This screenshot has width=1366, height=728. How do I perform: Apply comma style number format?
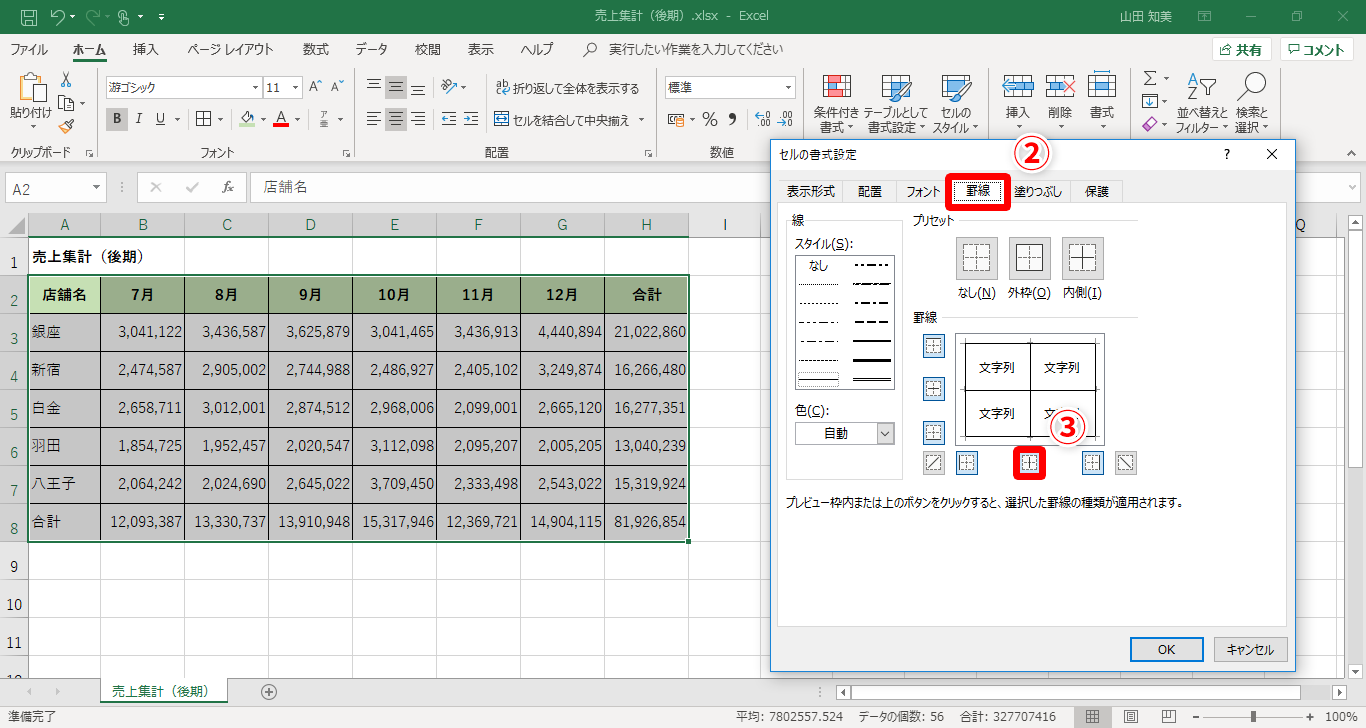click(x=732, y=119)
